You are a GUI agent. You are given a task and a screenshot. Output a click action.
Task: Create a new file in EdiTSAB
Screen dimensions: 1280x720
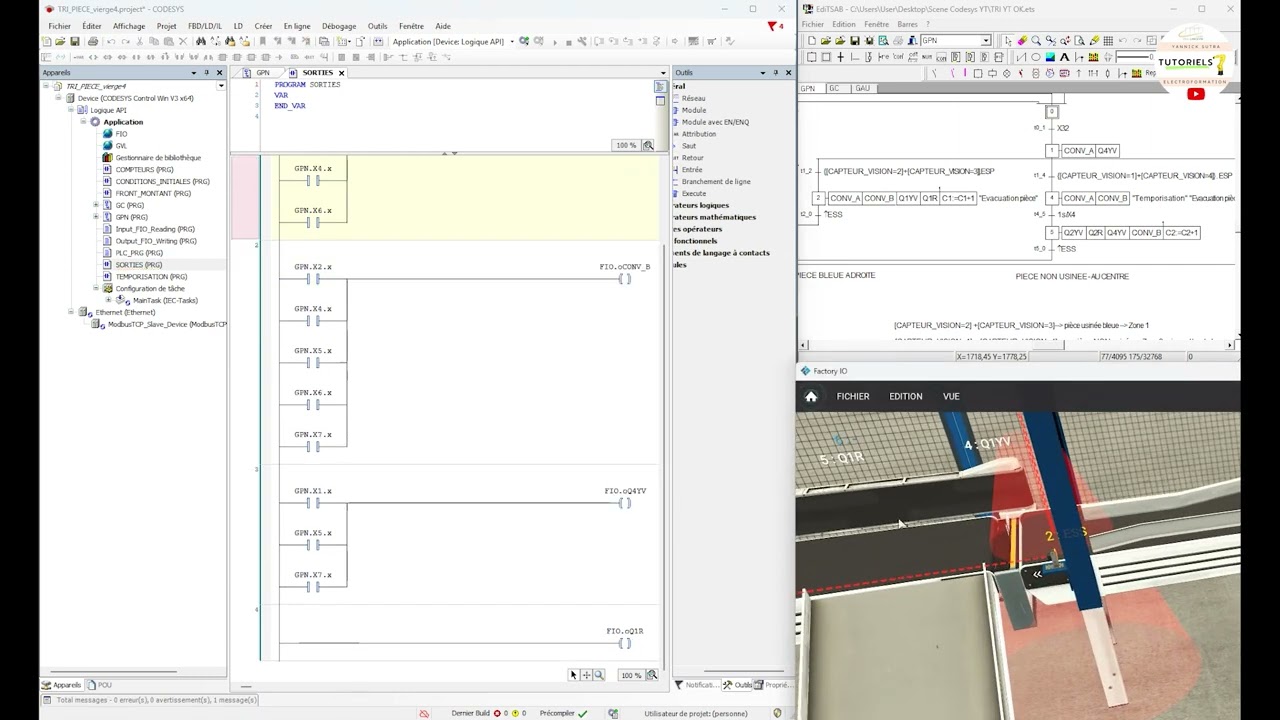(x=812, y=41)
